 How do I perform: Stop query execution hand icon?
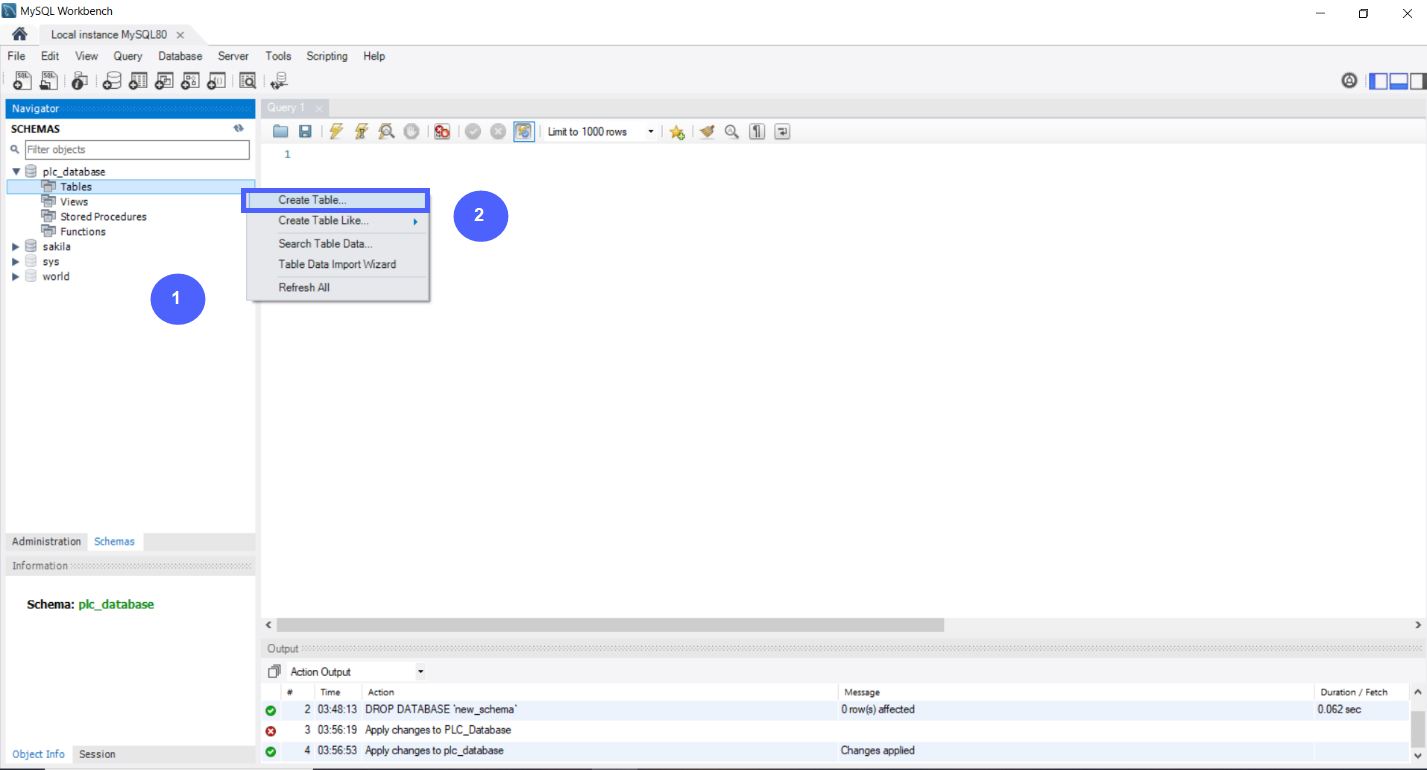411,131
